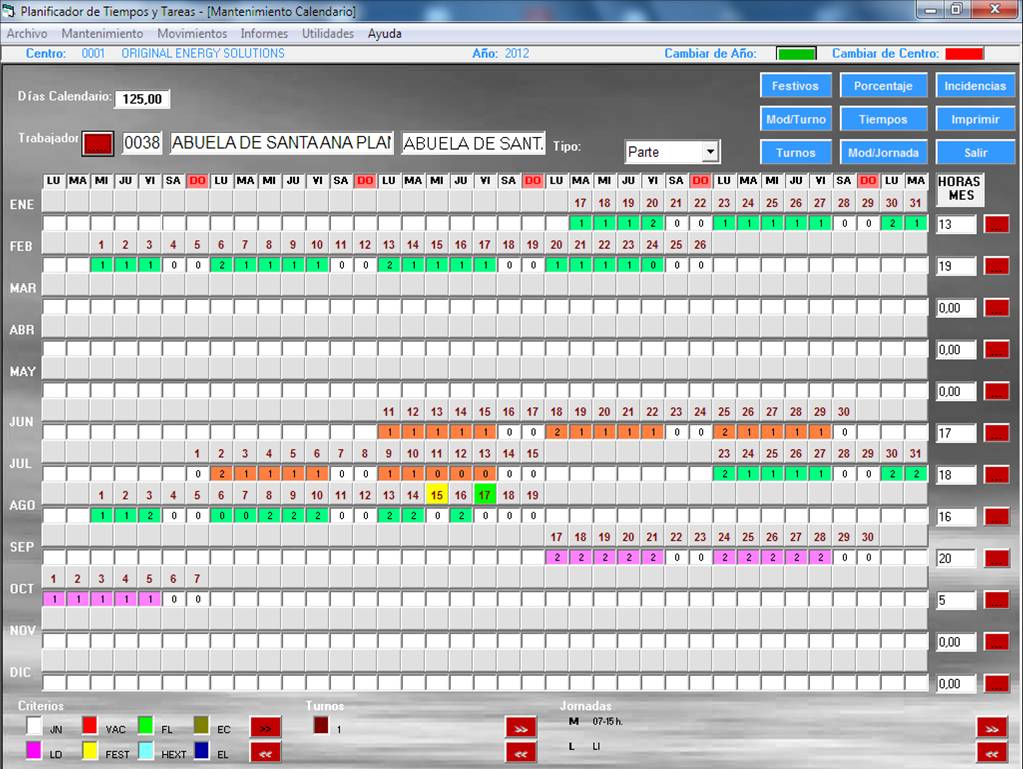Image resolution: width=1023 pixels, height=769 pixels.
Task: Click the red button on the OCT row
Action: 996,600
